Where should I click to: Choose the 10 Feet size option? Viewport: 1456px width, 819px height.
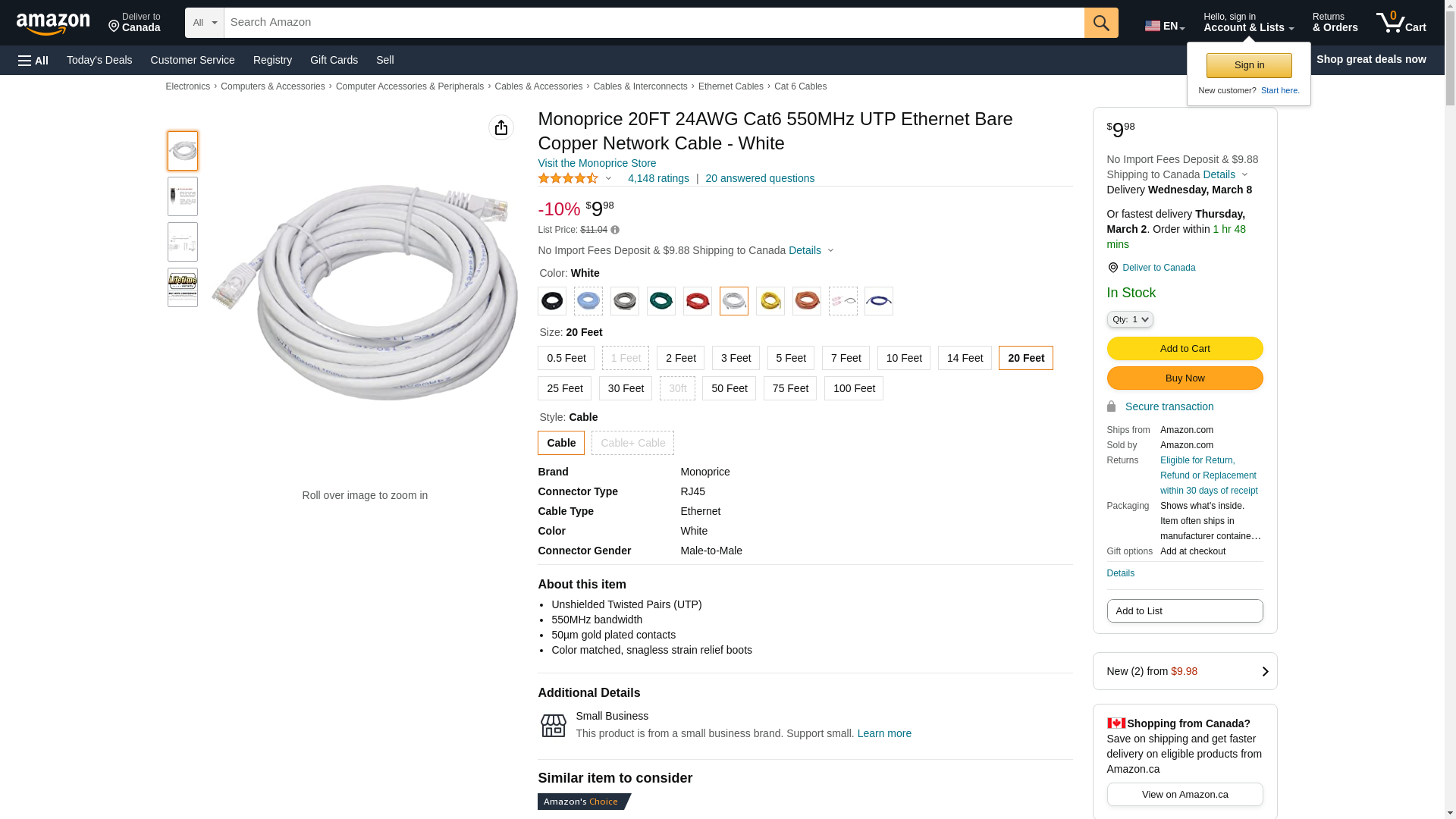[903, 358]
